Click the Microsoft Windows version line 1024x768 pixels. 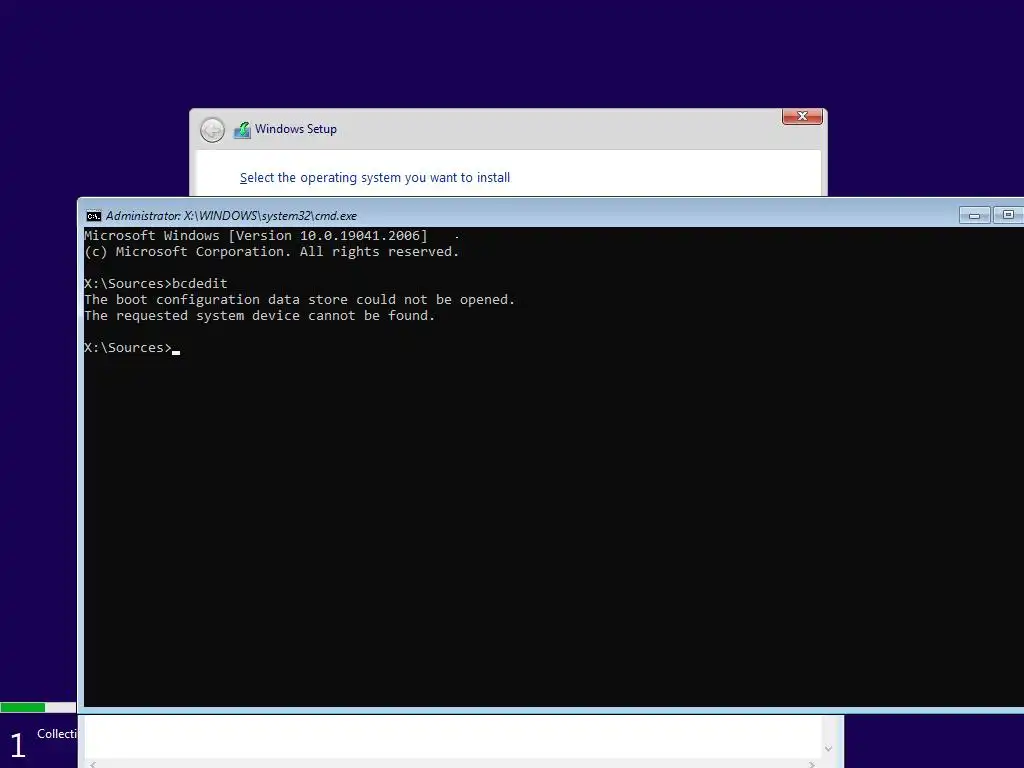point(256,236)
